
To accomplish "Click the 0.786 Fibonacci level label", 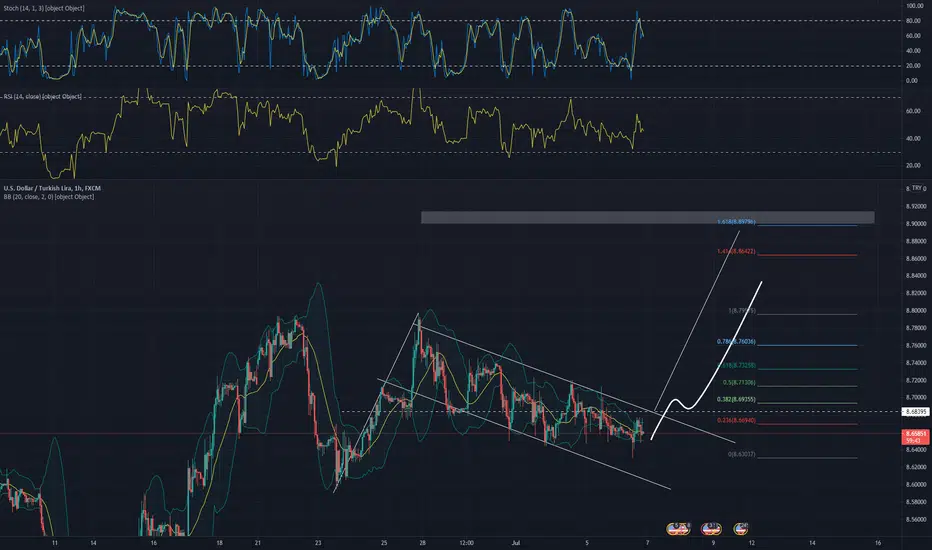I will (736, 342).
